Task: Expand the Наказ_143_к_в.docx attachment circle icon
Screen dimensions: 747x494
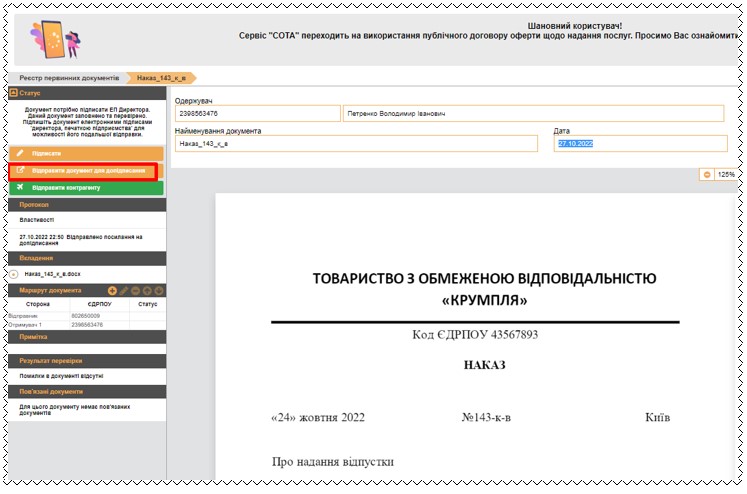Action: tap(14, 274)
